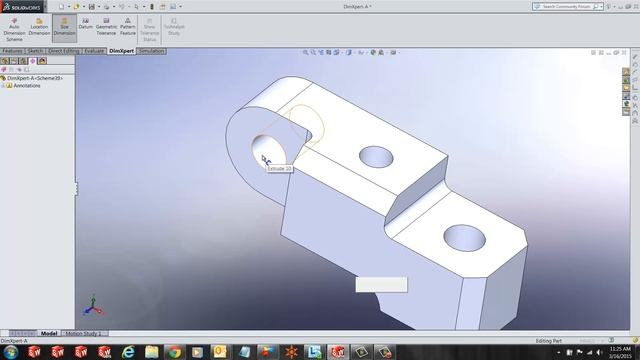The height and width of the screenshot is (360, 640).
Task: Open the PropertyManager tab icon
Action: point(14,61)
